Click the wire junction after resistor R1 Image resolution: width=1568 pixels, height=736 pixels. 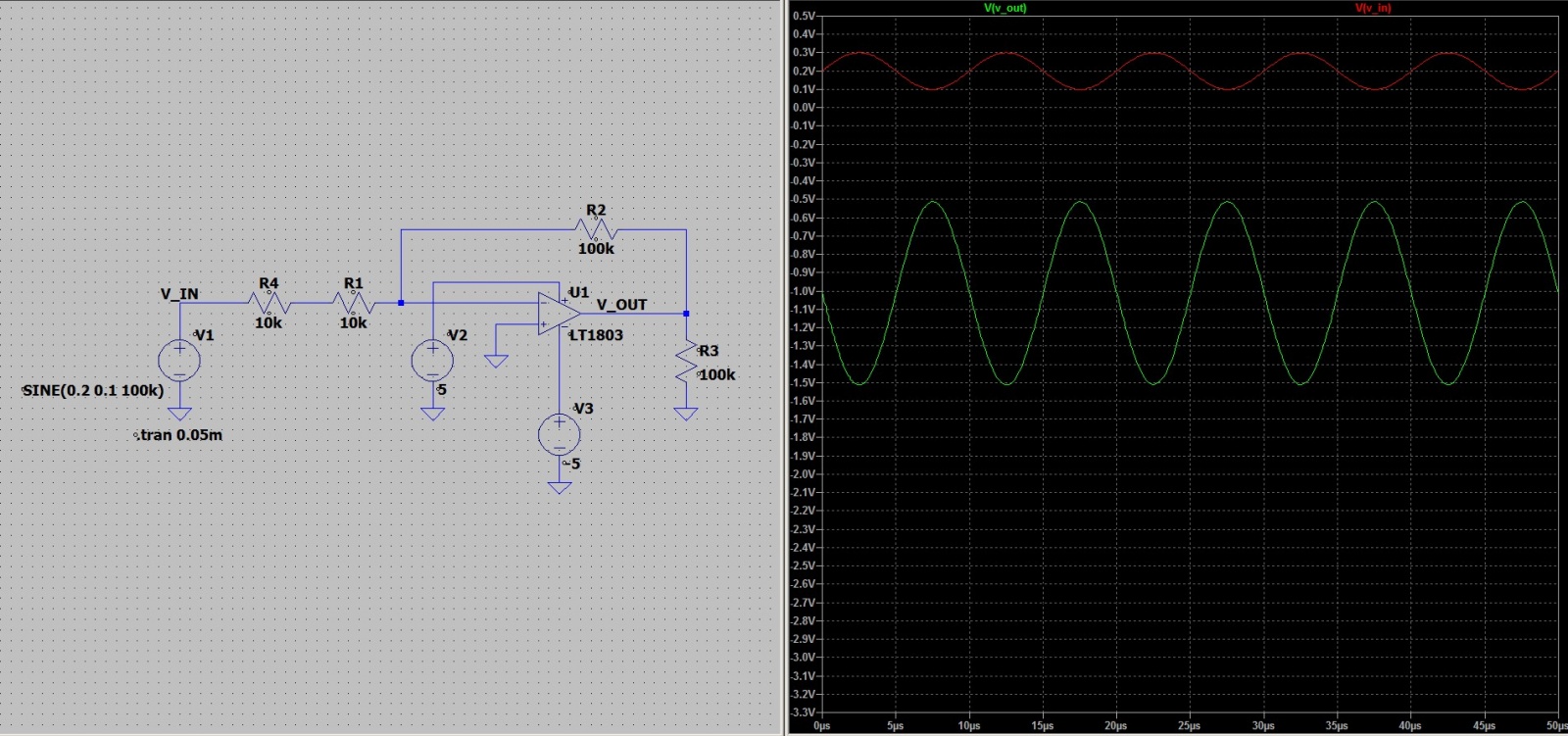401,303
